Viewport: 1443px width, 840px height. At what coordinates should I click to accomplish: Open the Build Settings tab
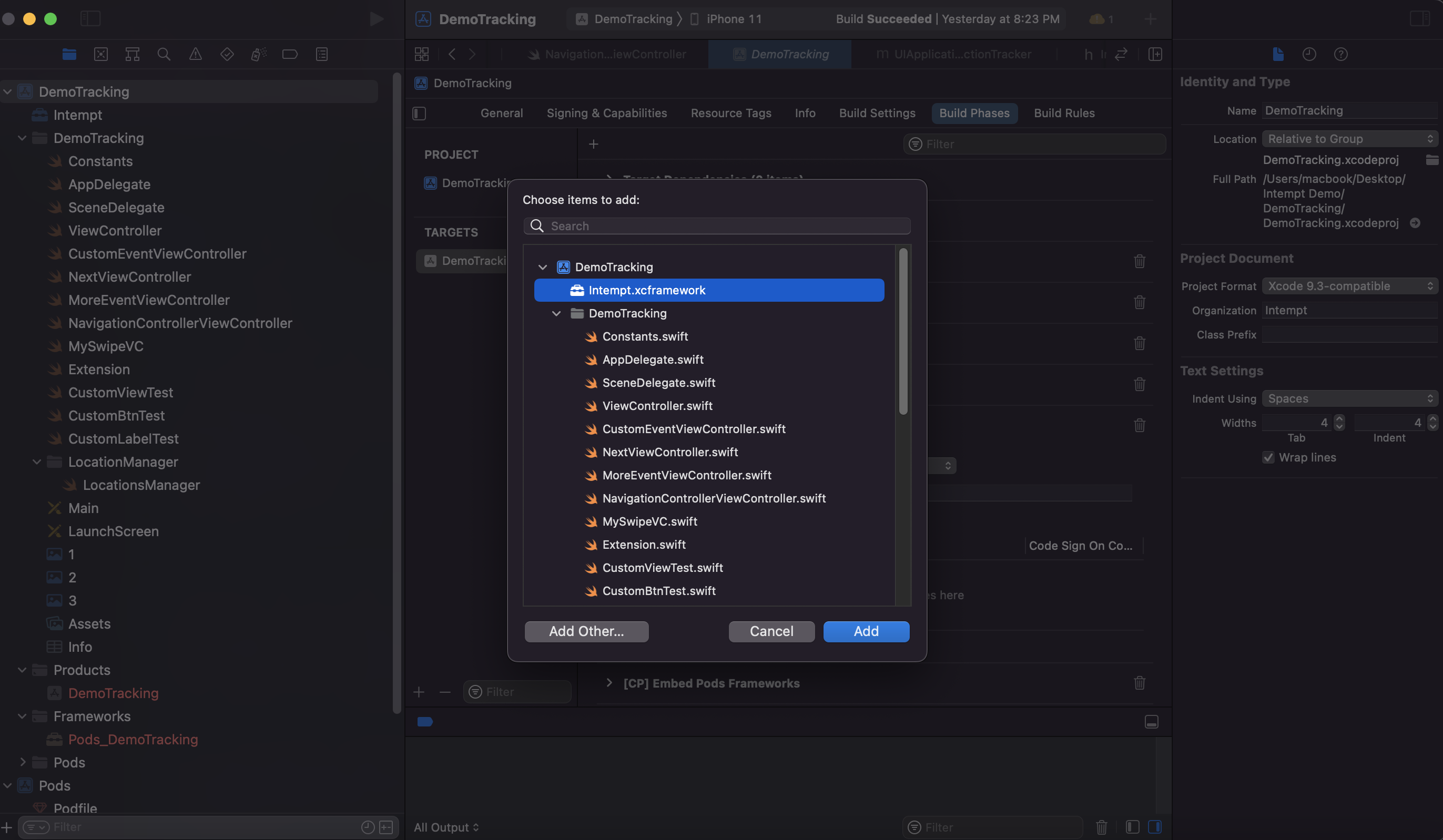pos(877,114)
